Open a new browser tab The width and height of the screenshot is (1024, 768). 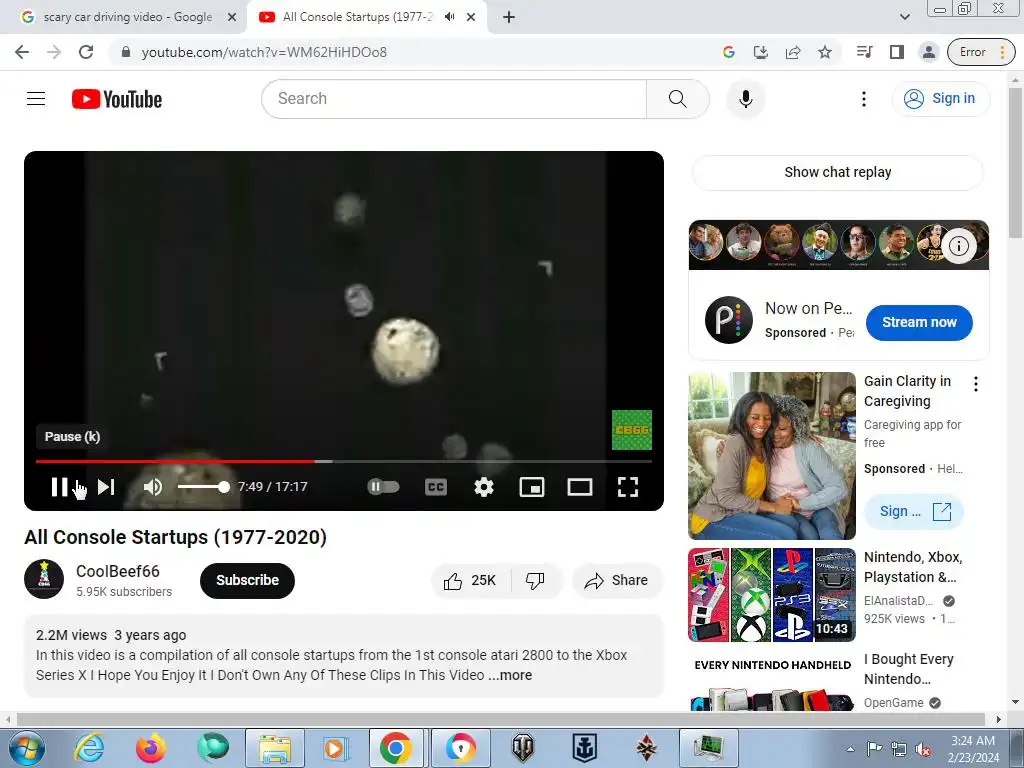[x=509, y=17]
